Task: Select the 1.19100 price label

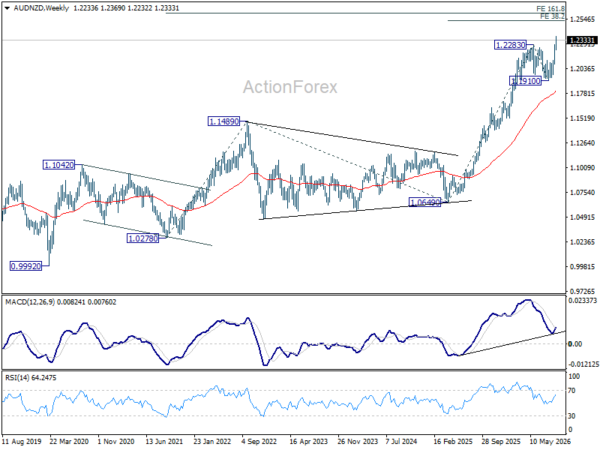Action: click(x=526, y=81)
